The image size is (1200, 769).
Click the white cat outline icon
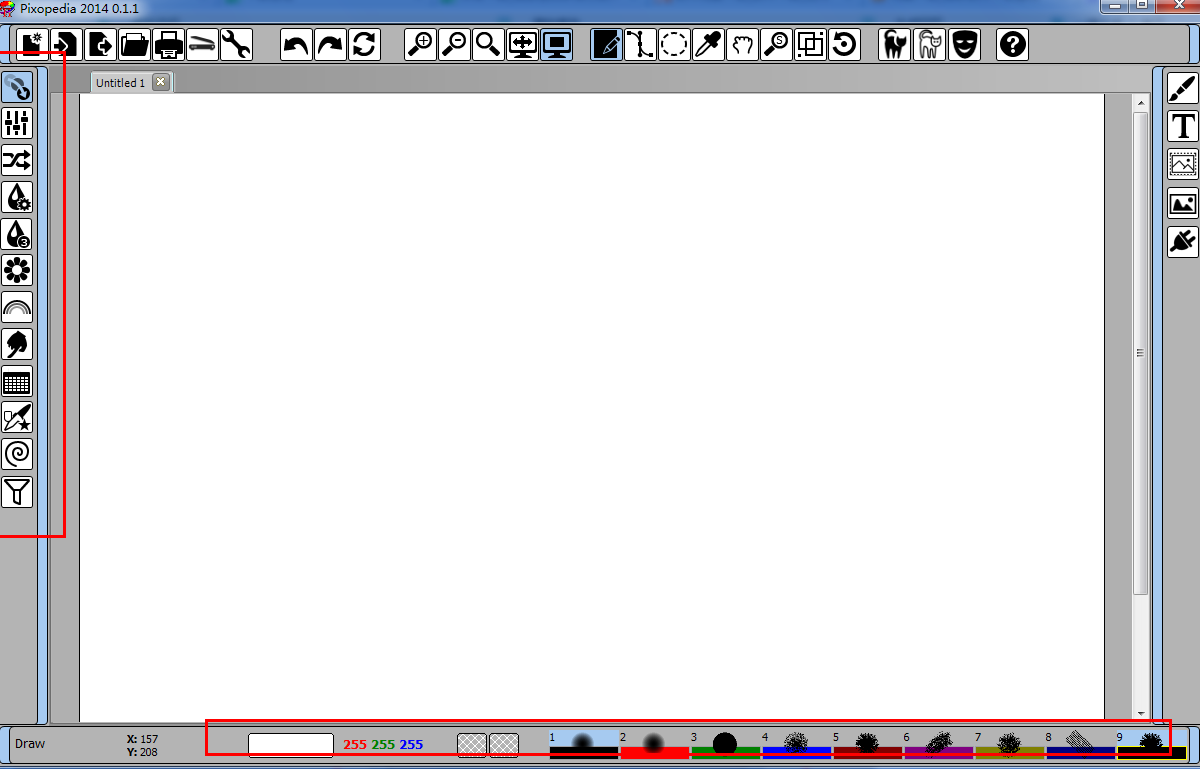[x=929, y=44]
